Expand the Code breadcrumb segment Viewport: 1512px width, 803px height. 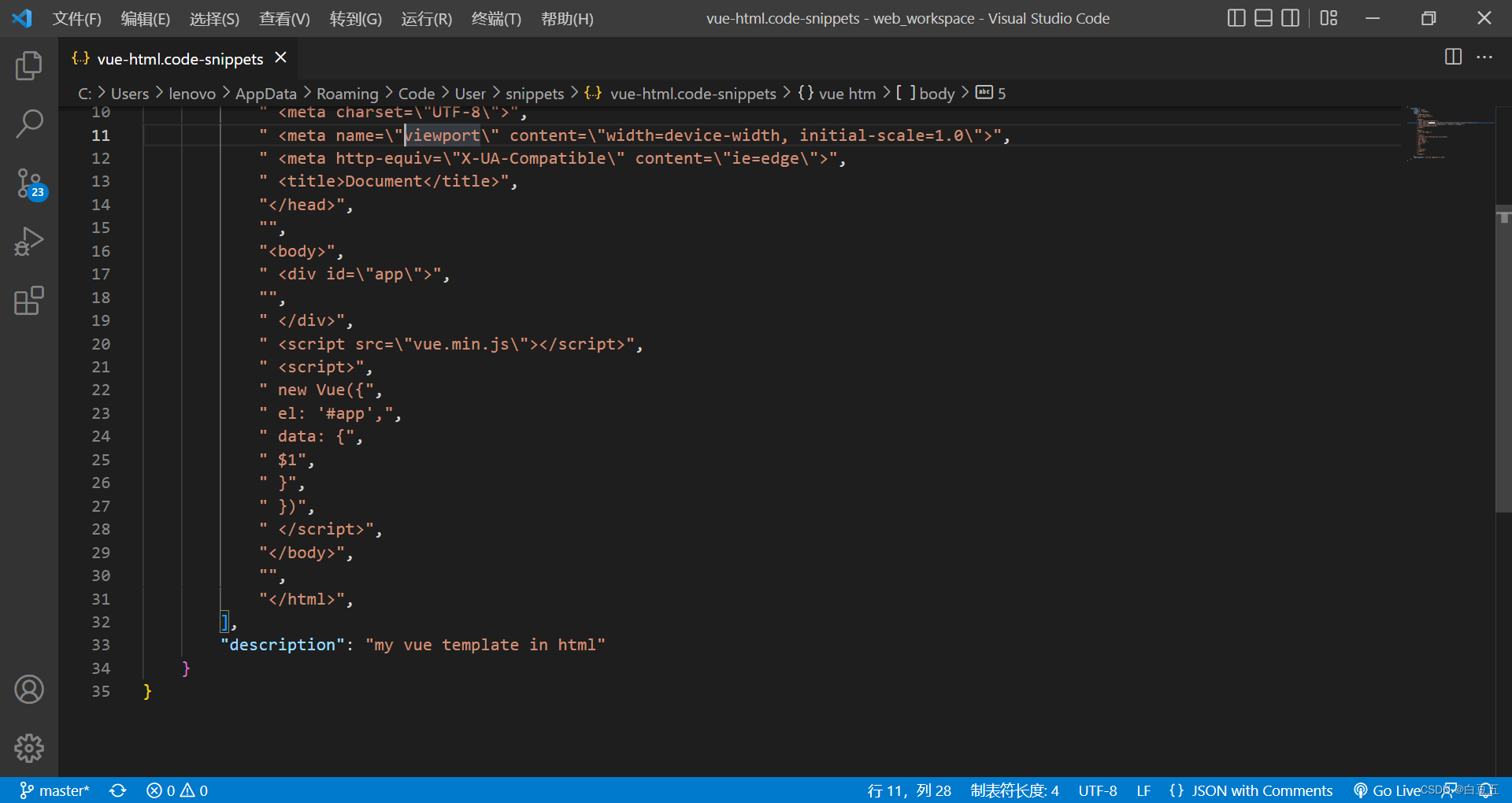(x=417, y=94)
